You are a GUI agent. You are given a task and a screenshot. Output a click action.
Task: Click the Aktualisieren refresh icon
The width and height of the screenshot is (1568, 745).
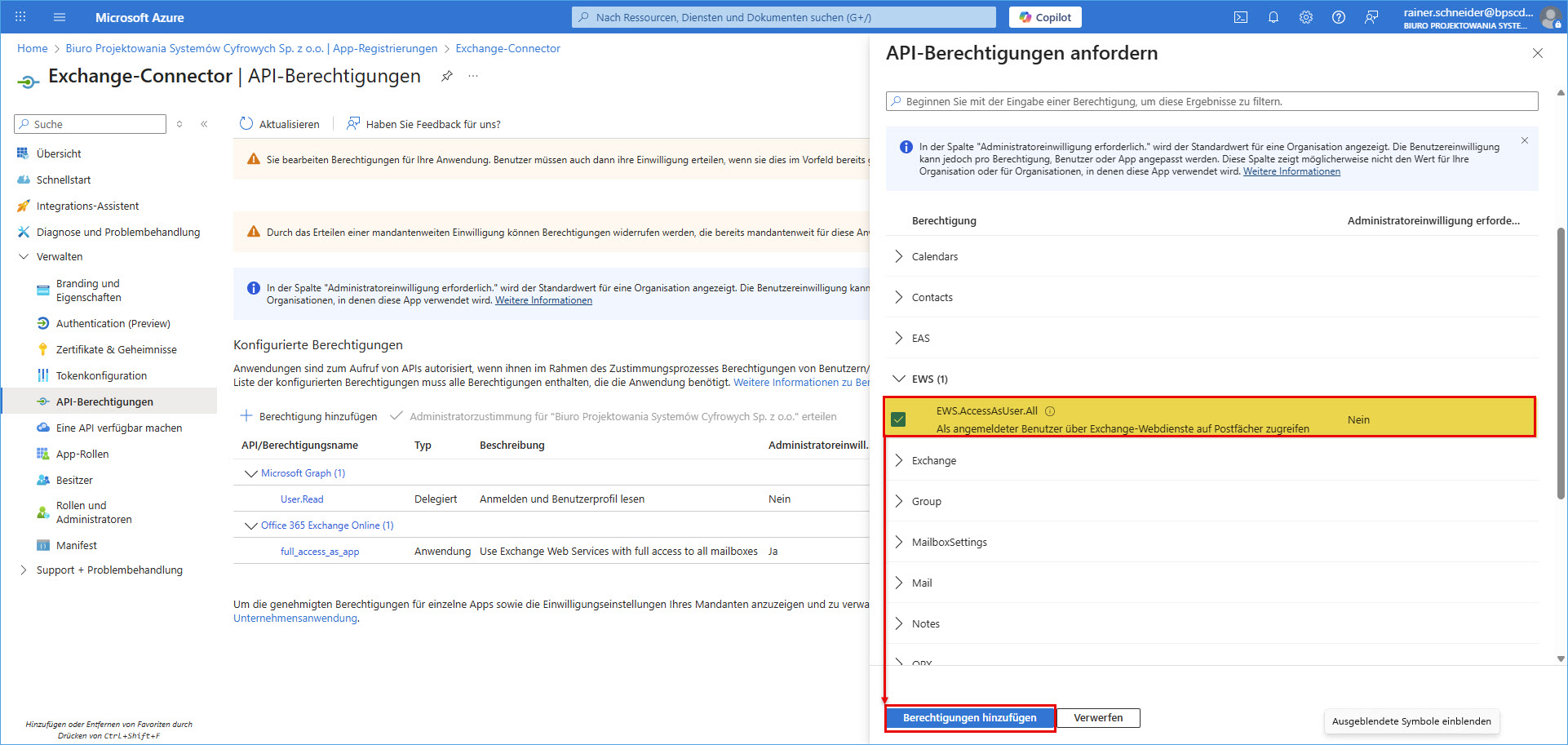246,124
